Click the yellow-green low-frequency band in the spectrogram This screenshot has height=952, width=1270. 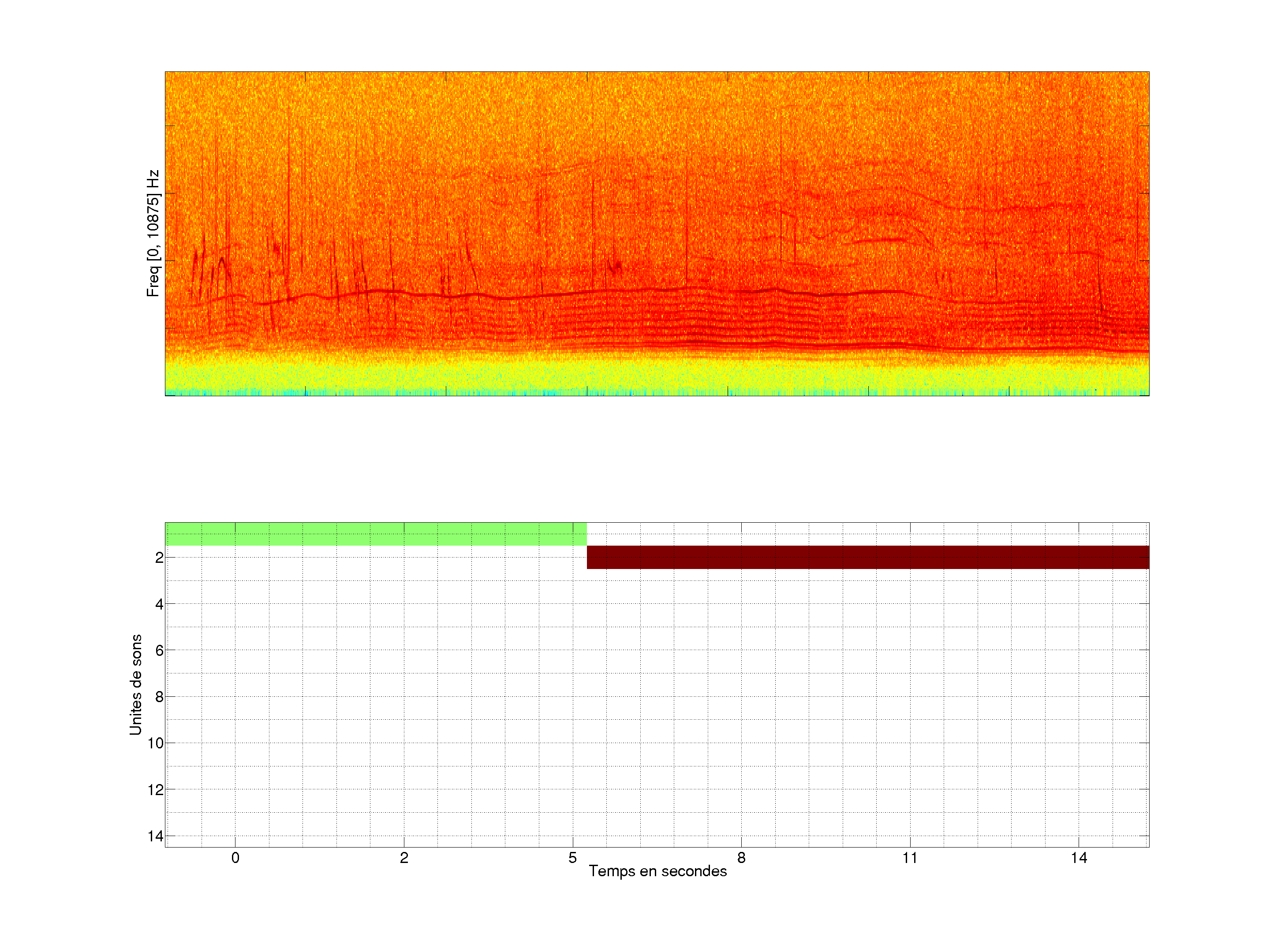[657, 376]
